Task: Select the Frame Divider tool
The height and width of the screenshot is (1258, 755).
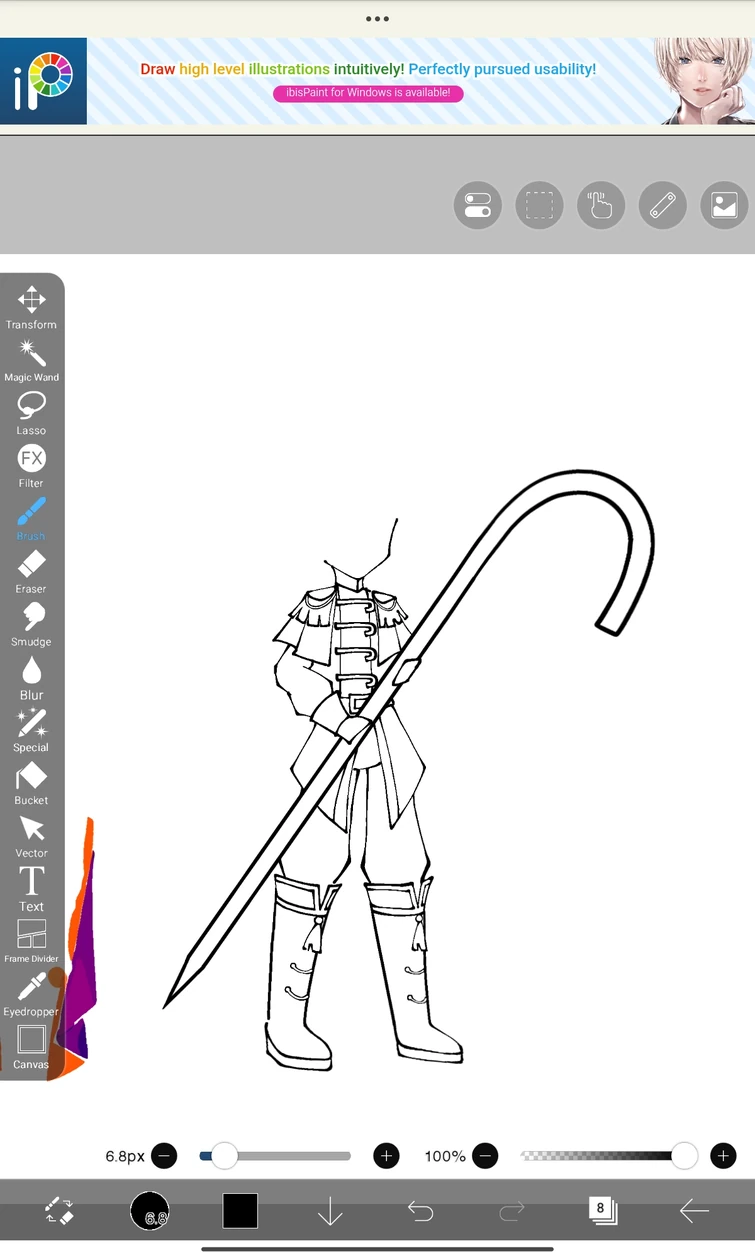Action: coord(31,943)
